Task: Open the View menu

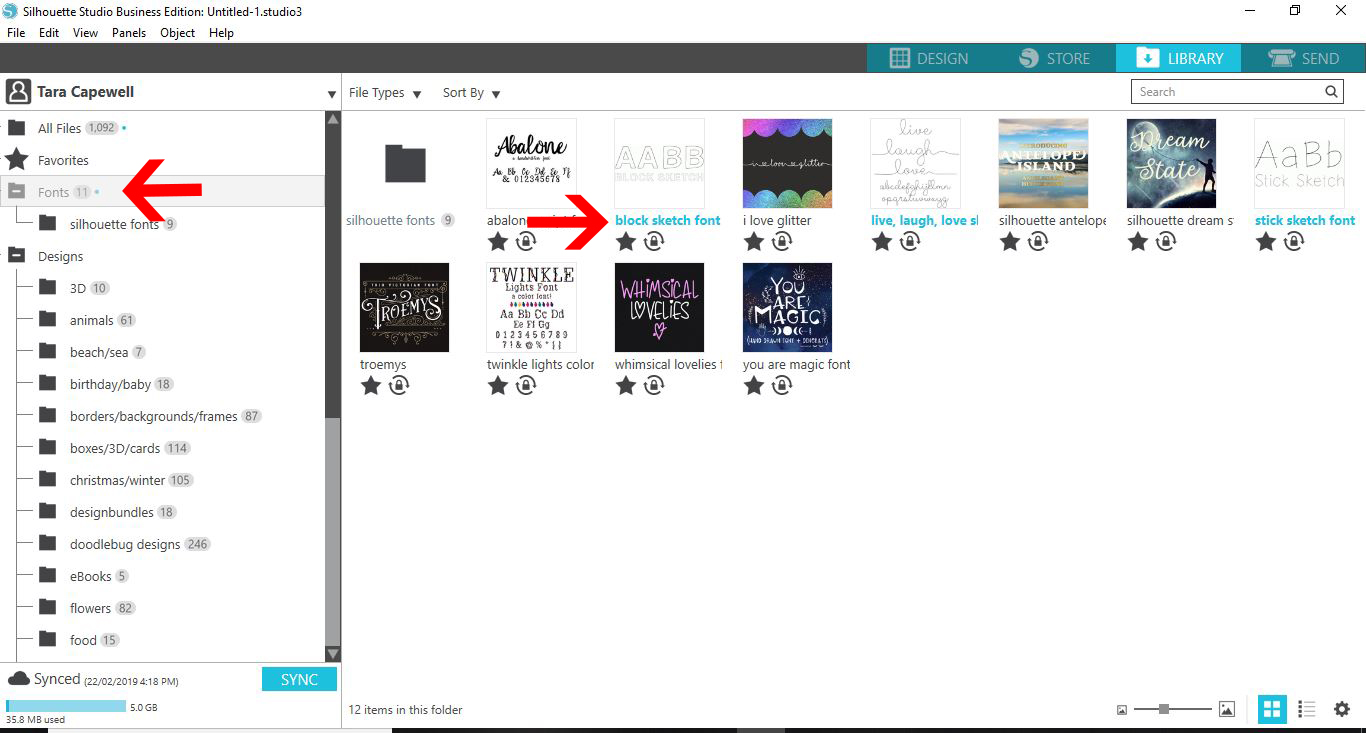Action: 86,33
